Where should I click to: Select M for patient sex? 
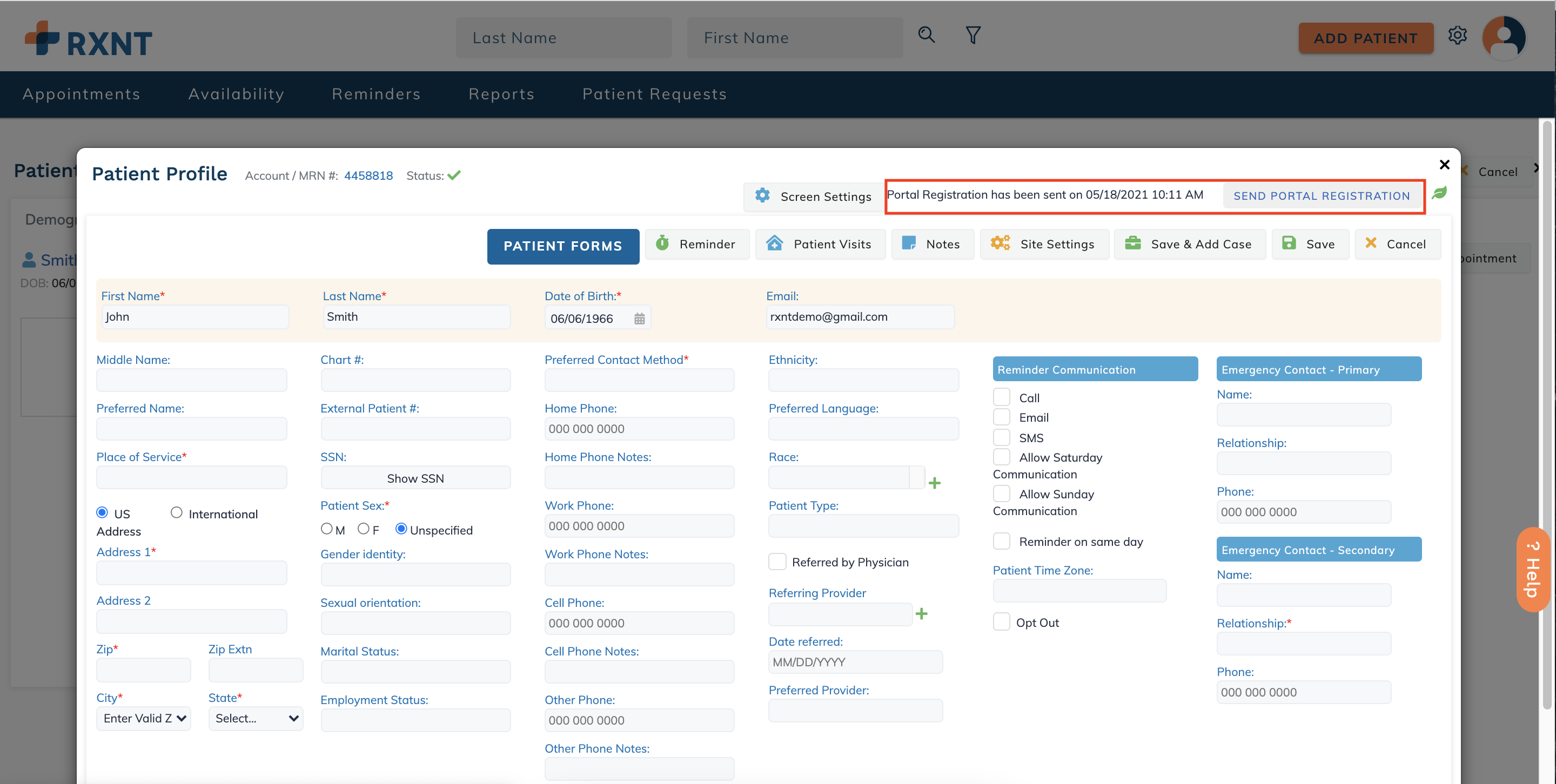[326, 529]
